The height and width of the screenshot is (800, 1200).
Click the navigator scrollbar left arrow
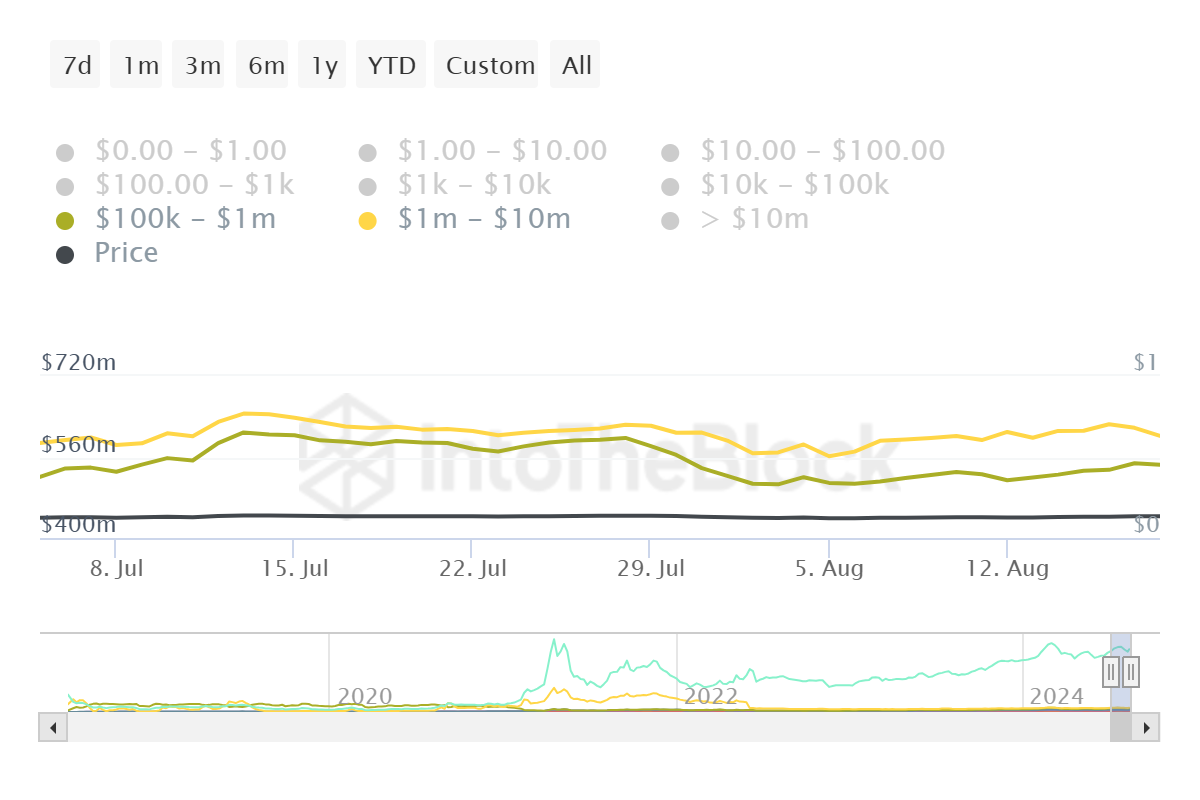52,727
